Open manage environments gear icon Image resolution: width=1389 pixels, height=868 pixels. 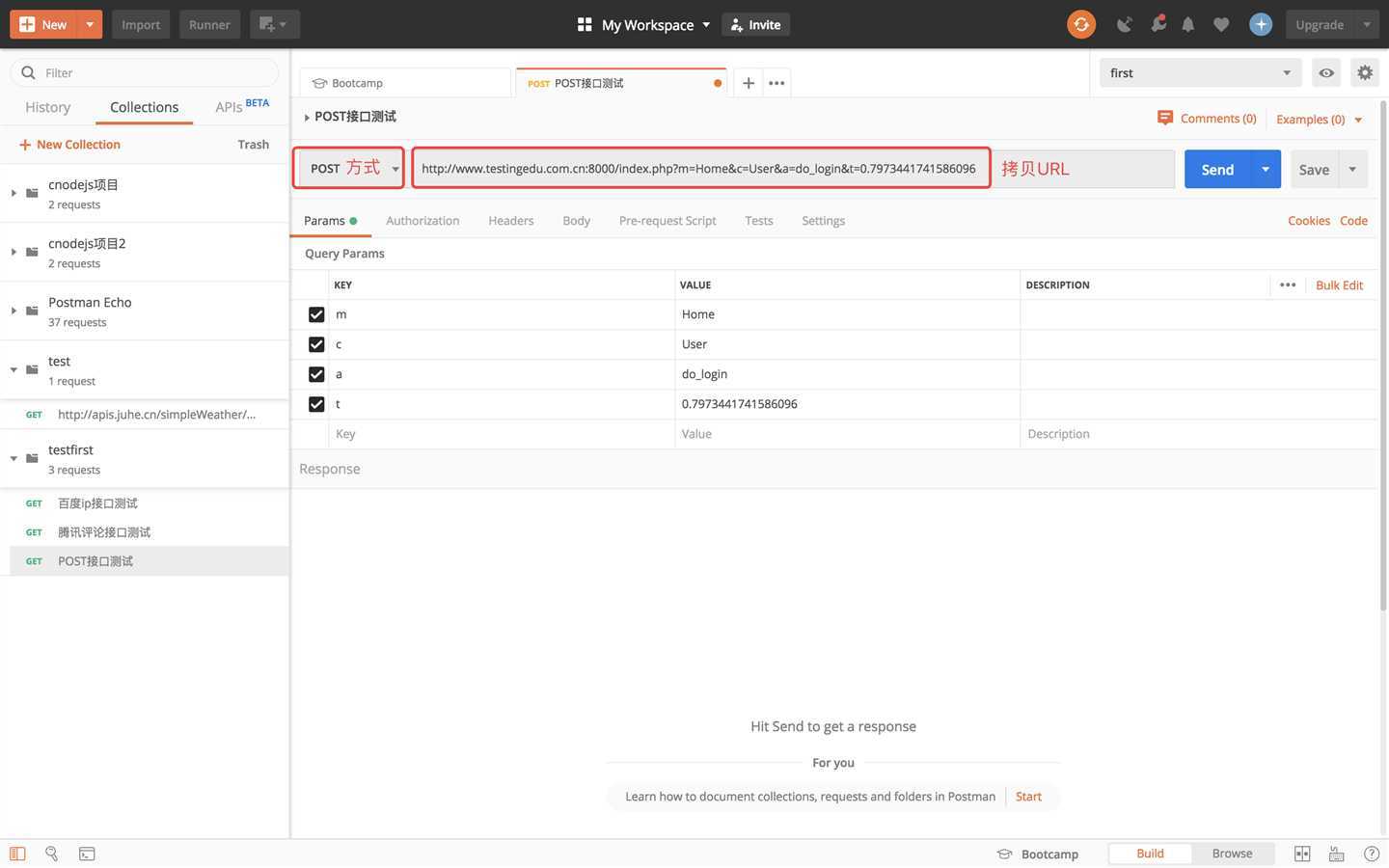[1364, 72]
